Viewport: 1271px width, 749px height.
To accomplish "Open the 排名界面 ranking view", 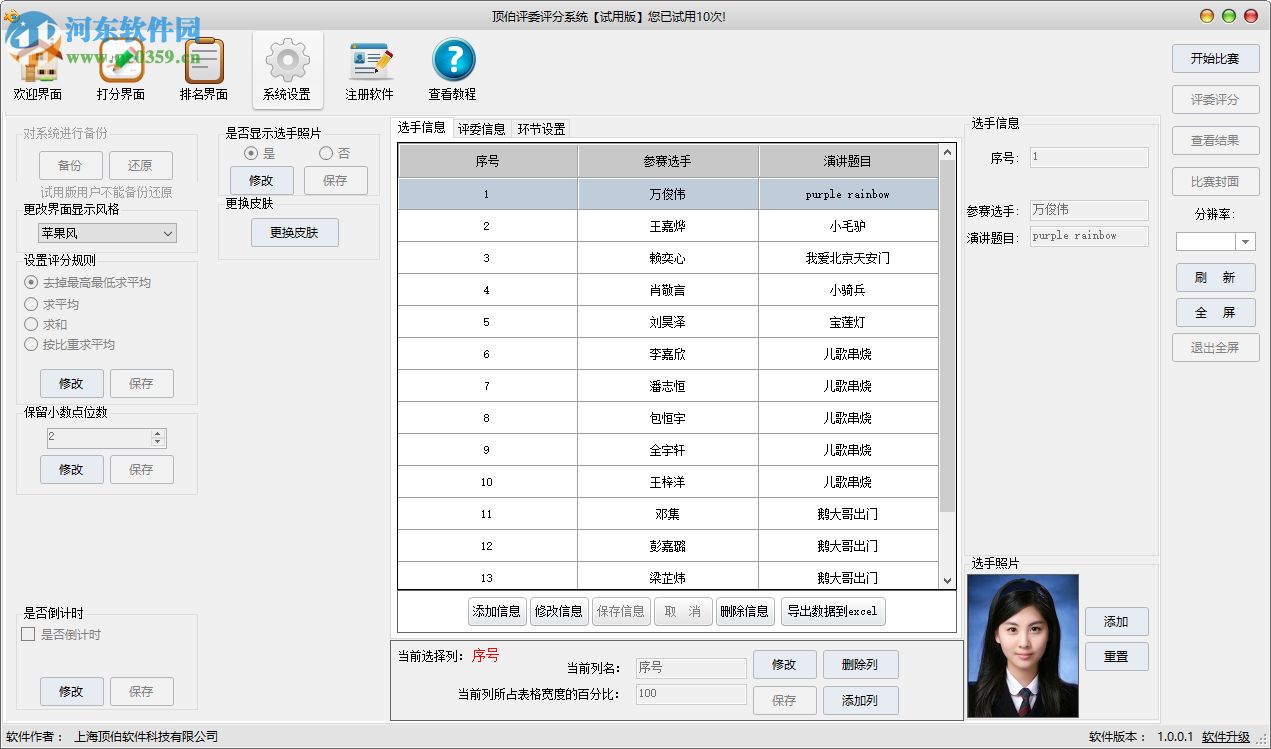I will point(202,68).
